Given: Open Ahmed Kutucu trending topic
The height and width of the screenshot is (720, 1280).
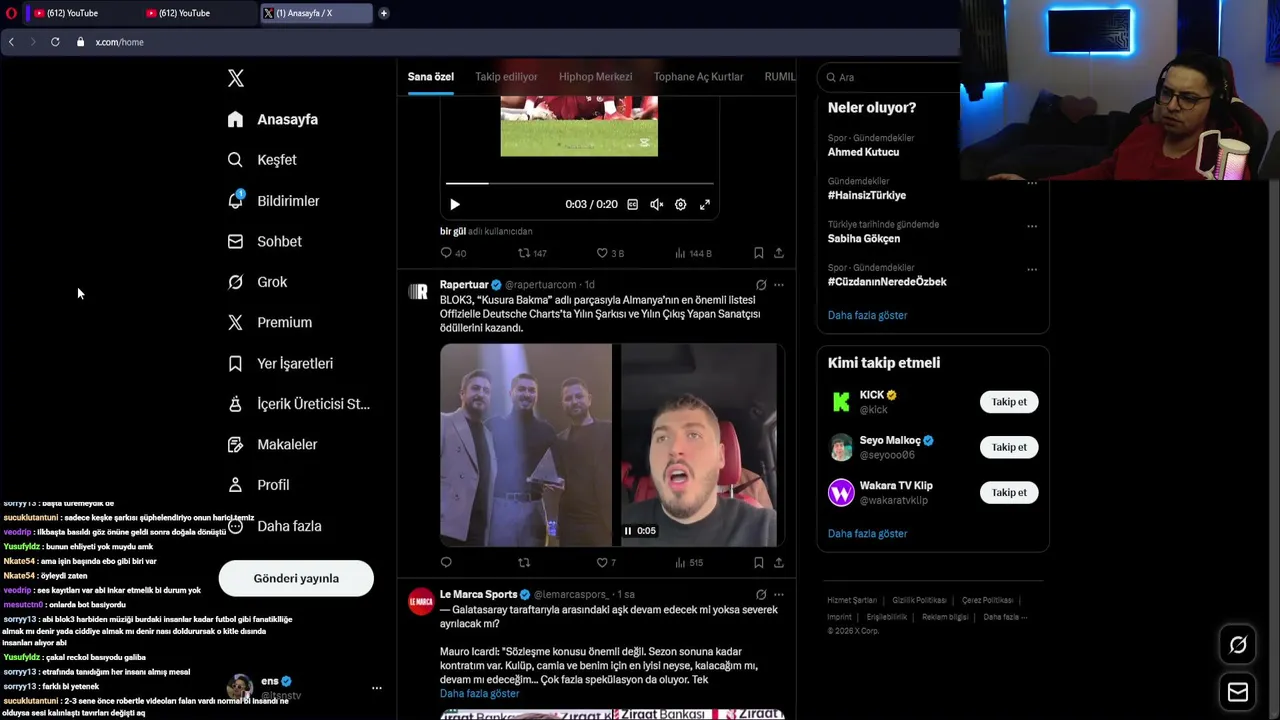Looking at the screenshot, I should click(863, 152).
